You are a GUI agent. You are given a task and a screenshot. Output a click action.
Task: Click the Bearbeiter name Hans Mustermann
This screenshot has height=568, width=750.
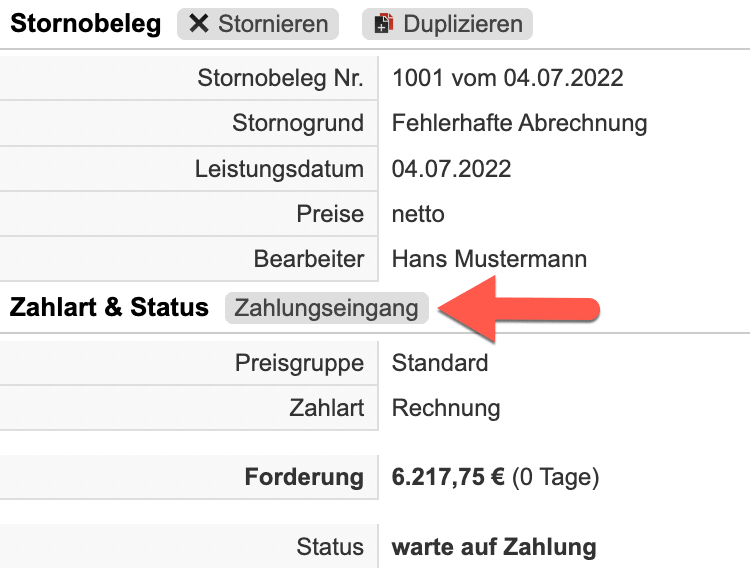click(489, 259)
